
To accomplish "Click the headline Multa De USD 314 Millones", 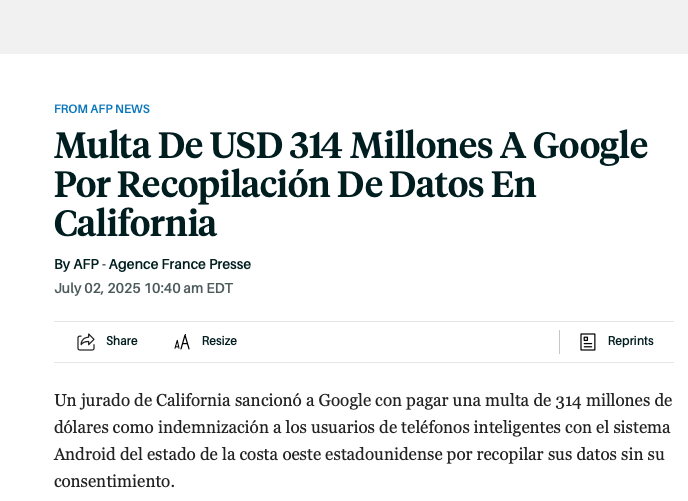I will pos(351,184).
